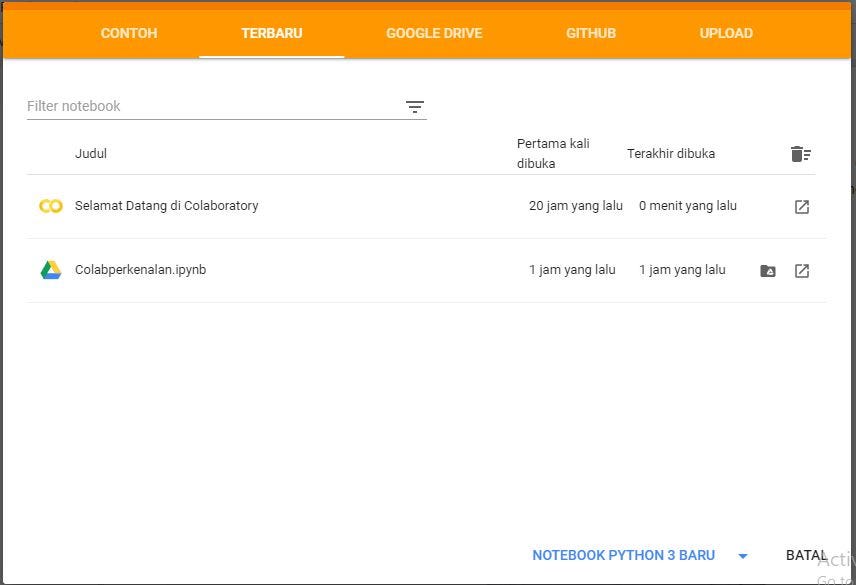The width and height of the screenshot is (856, 585).
Task: Click the BATAL button
Action: tap(806, 555)
